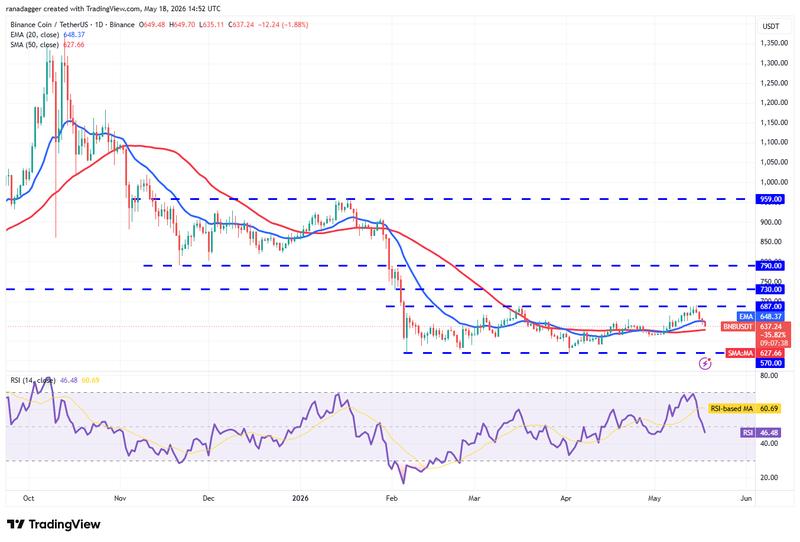Click the Mar label on time axis

coord(474,498)
